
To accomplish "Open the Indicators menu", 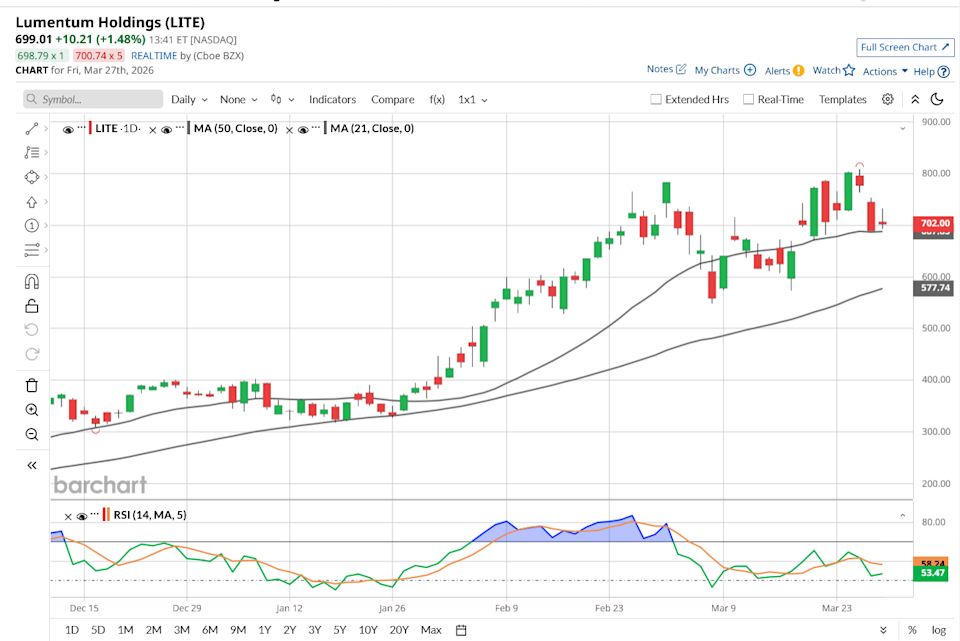I will pyautogui.click(x=332, y=100).
